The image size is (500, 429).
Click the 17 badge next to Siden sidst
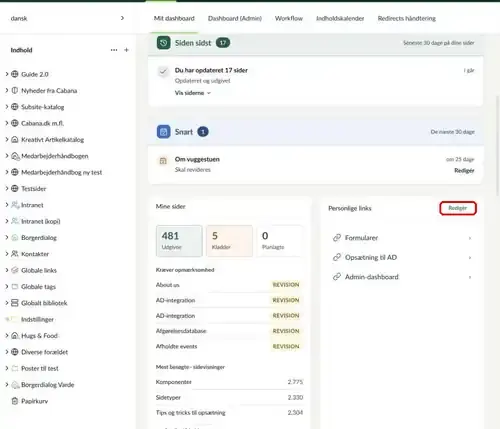(x=223, y=43)
